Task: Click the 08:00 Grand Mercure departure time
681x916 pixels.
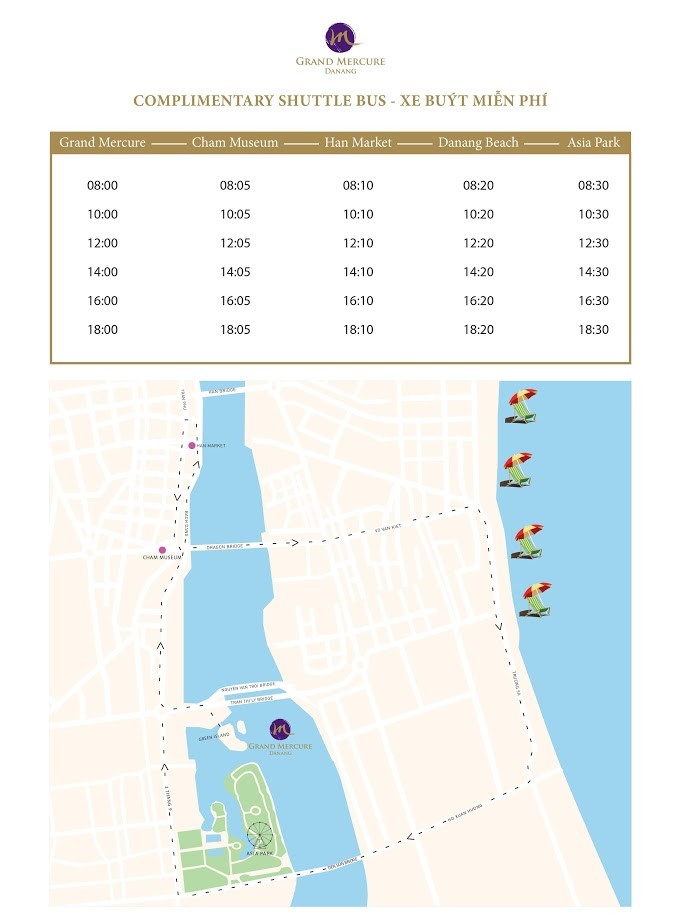Action: [x=102, y=186]
